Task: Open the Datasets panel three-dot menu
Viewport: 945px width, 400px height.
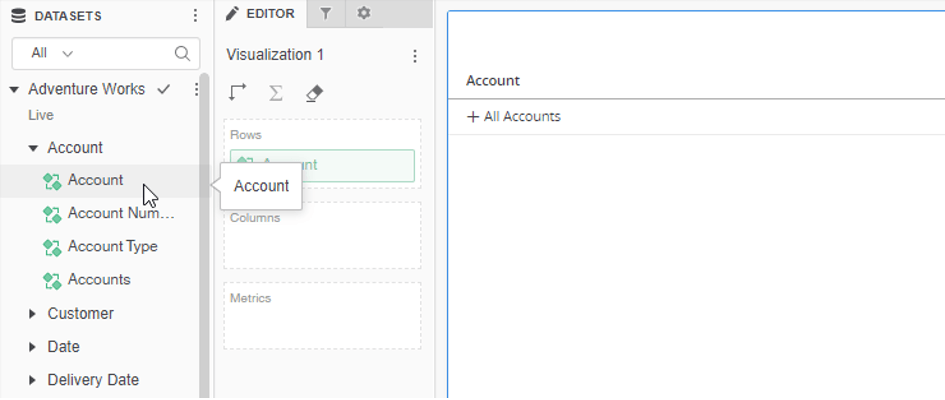Action: [x=195, y=16]
